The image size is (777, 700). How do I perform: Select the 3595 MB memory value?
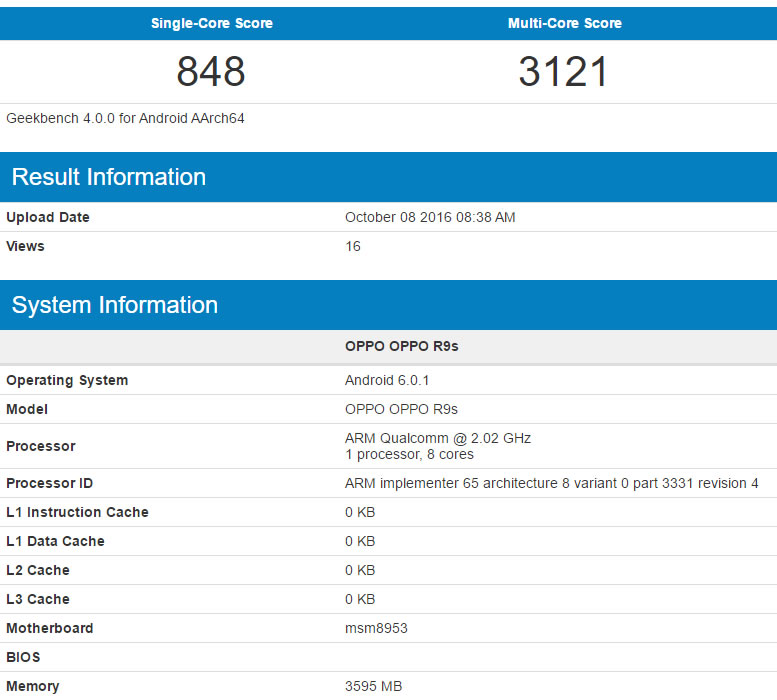click(x=373, y=686)
